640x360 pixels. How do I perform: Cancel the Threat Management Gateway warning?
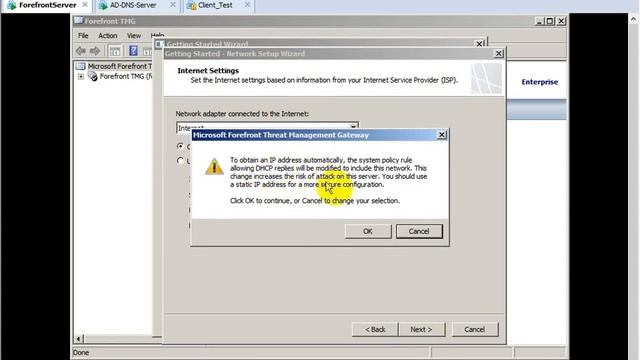419,231
